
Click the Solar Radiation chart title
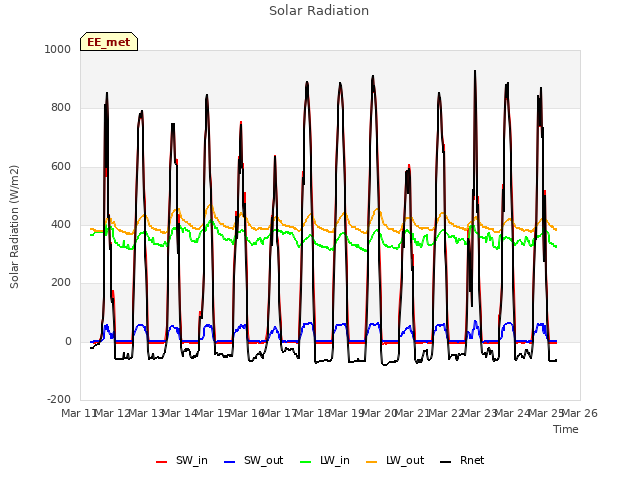tap(319, 11)
